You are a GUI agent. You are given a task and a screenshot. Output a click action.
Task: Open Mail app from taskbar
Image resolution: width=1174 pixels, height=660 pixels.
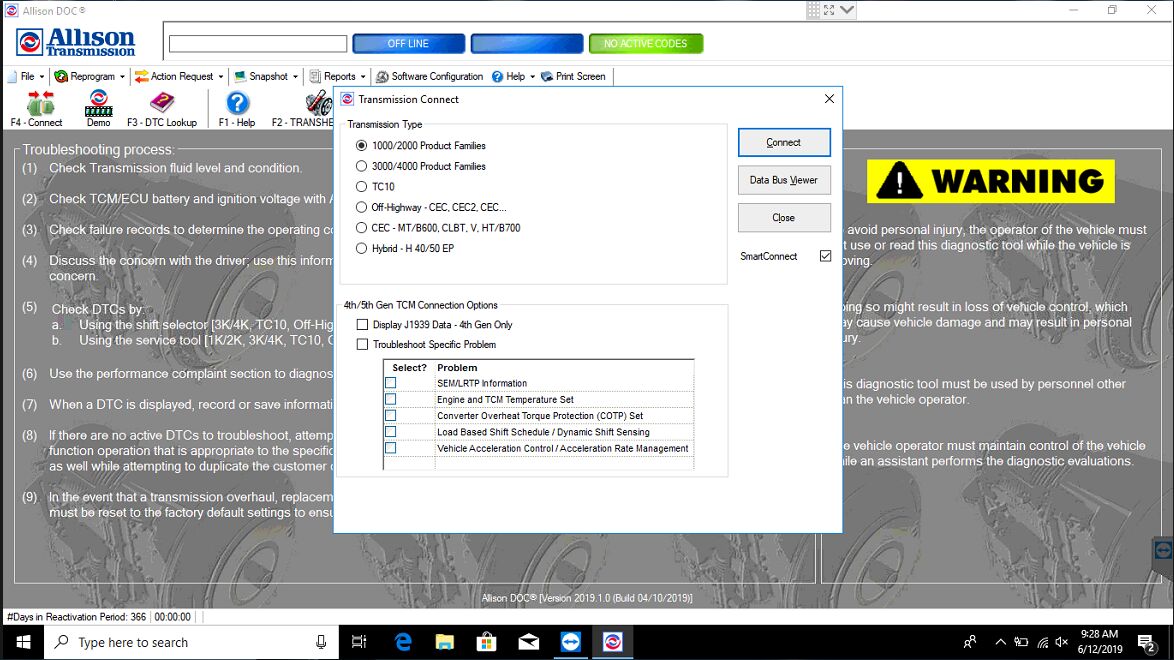[x=529, y=642]
